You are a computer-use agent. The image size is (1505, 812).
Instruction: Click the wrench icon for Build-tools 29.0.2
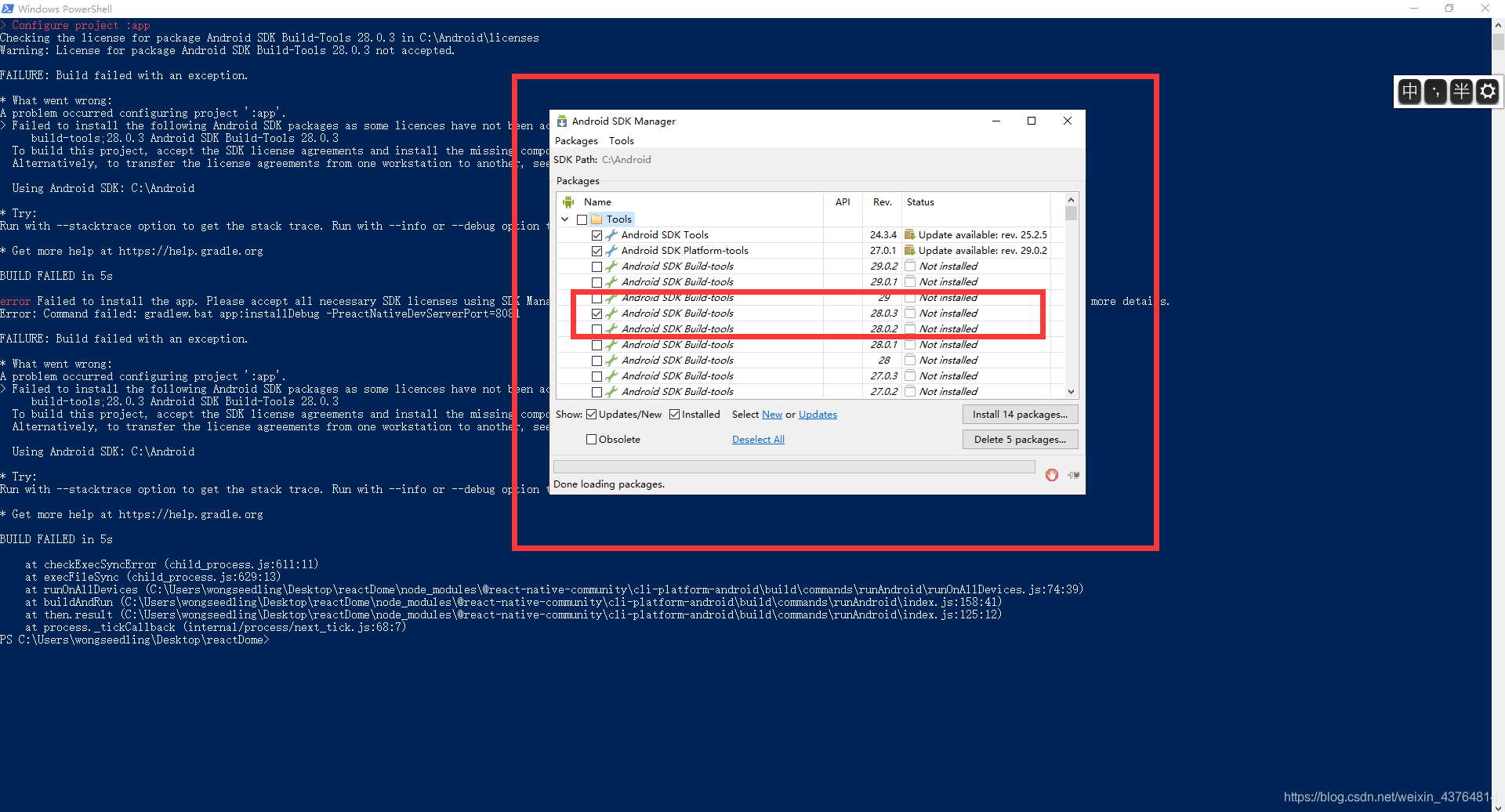tap(611, 266)
